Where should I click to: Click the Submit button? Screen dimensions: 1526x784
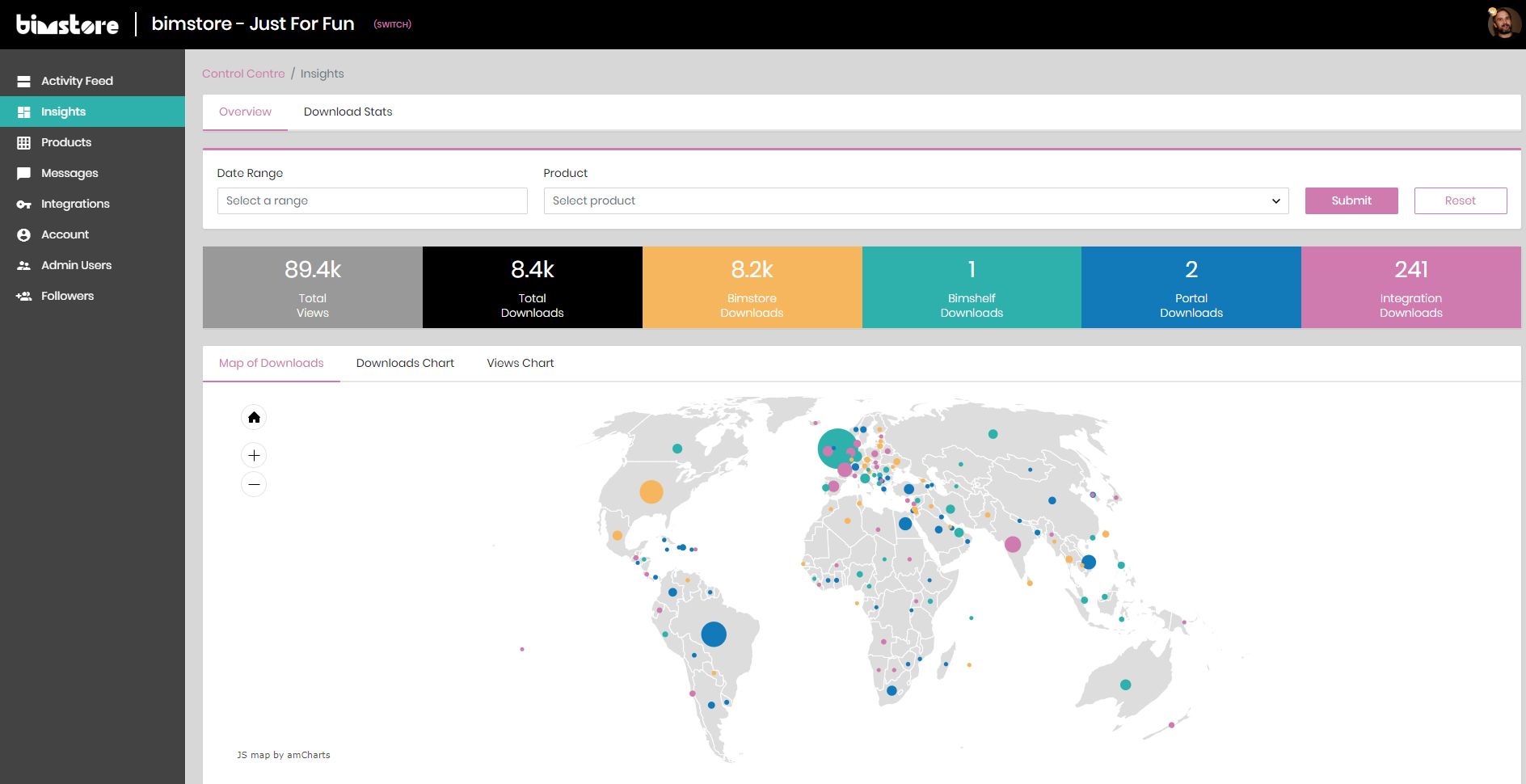pos(1351,200)
